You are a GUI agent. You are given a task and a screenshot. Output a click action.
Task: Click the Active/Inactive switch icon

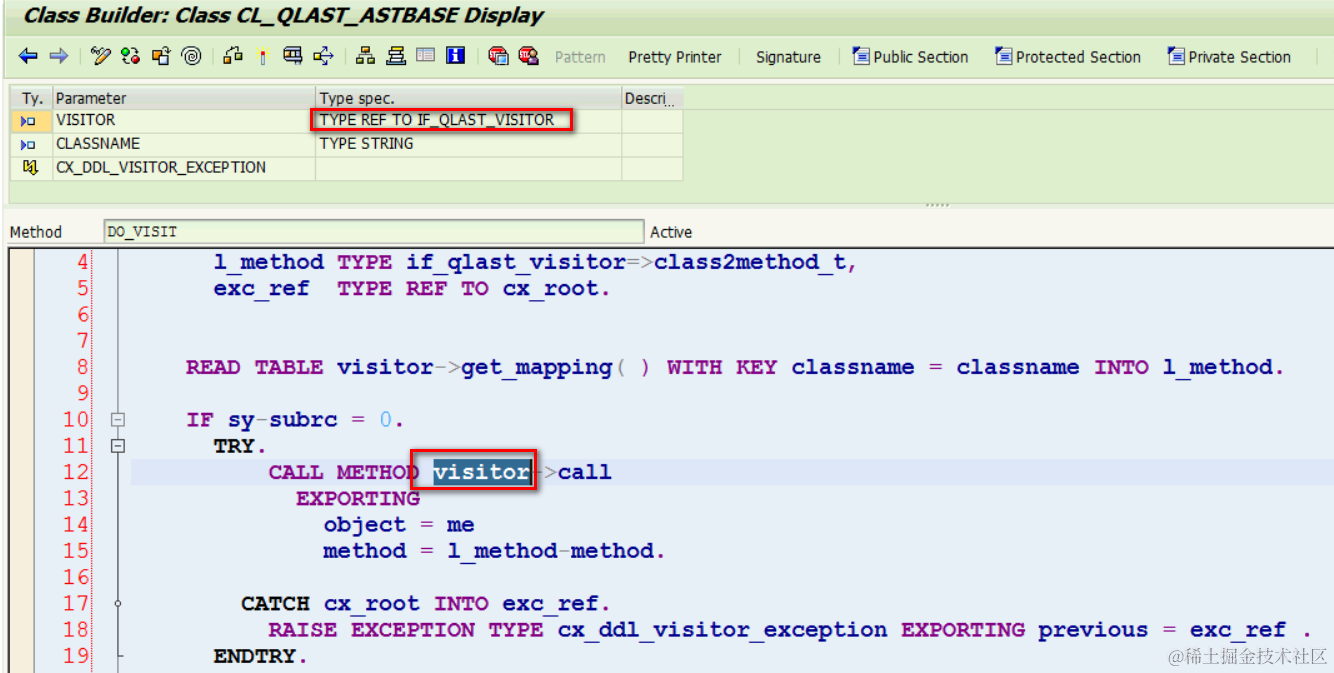click(x=130, y=56)
